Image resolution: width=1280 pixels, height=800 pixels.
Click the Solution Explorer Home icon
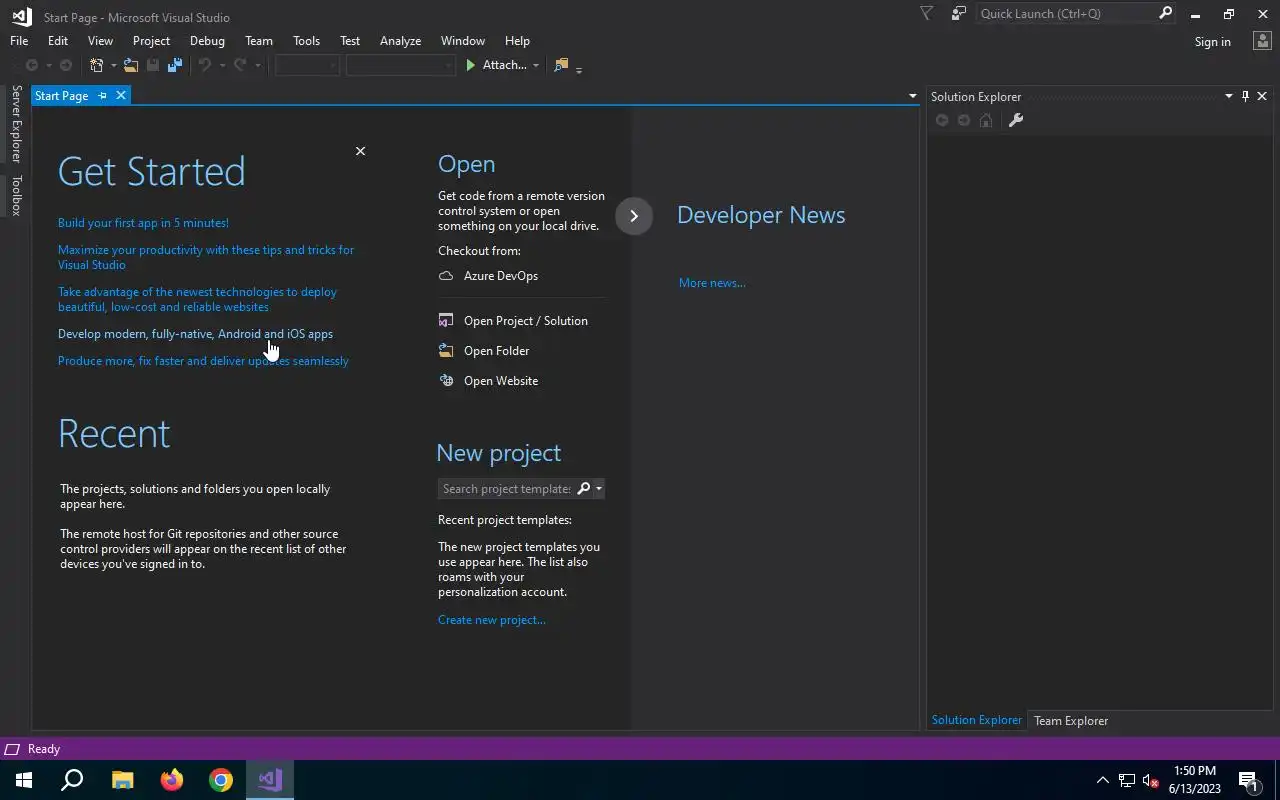(x=986, y=120)
